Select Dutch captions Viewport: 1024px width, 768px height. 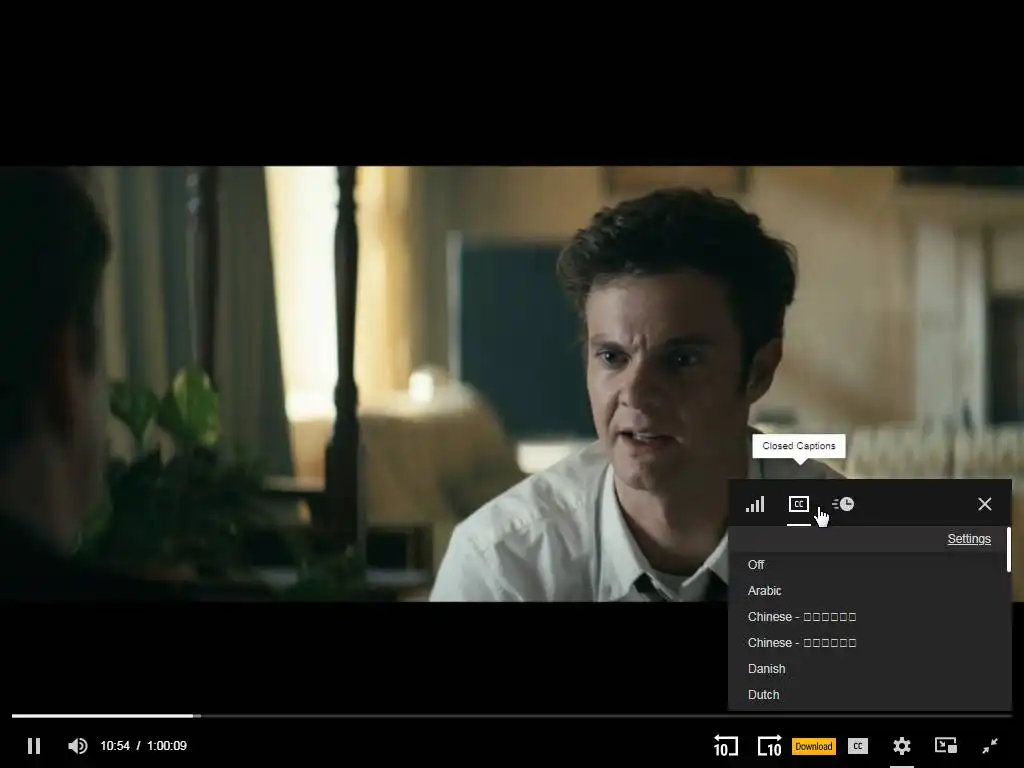click(x=869, y=695)
